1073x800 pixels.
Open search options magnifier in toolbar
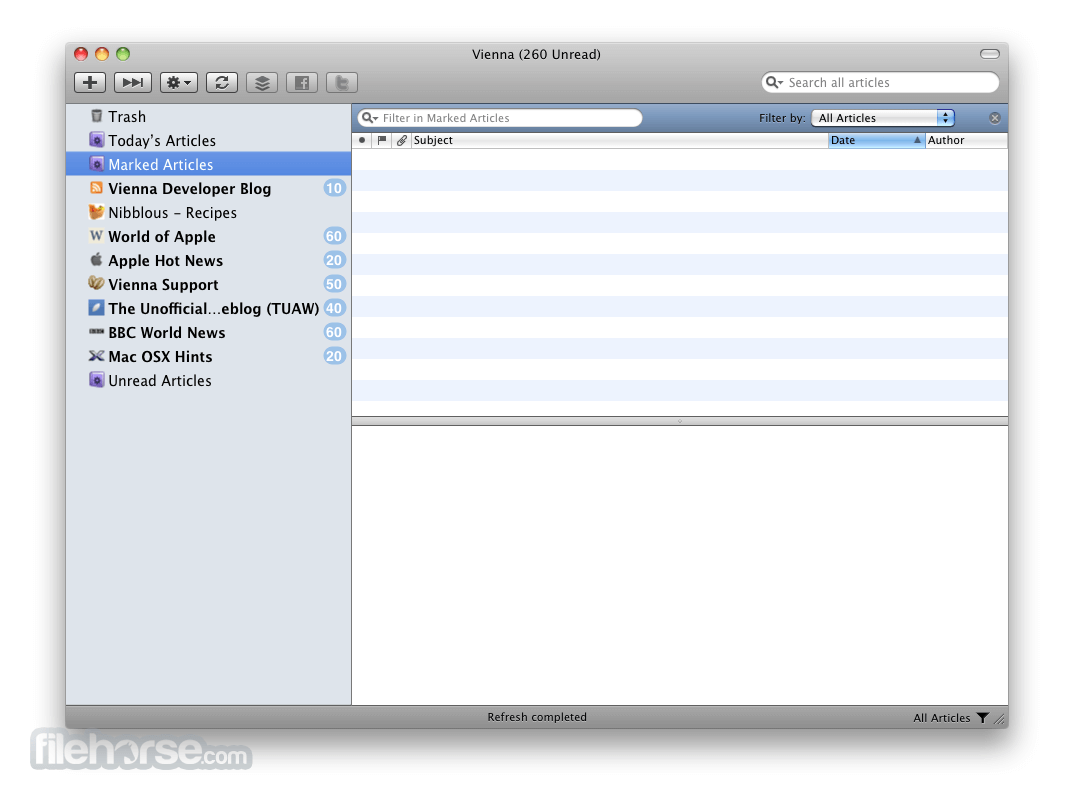pyautogui.click(x=774, y=82)
